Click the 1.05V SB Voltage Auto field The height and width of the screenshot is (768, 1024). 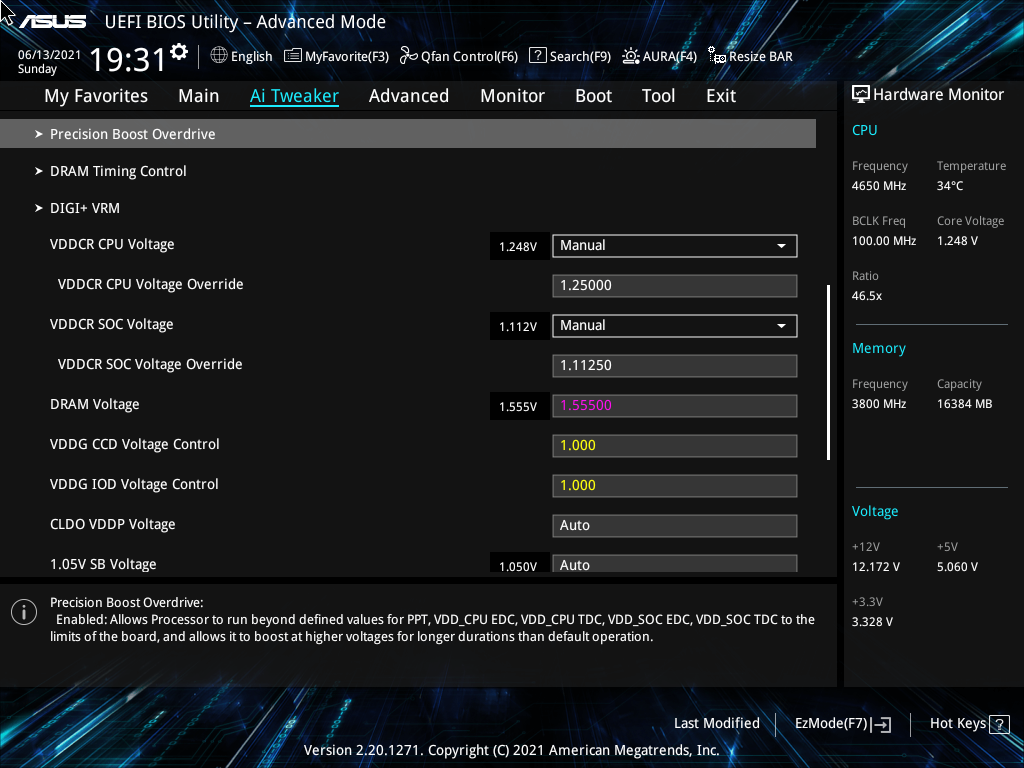click(x=675, y=564)
